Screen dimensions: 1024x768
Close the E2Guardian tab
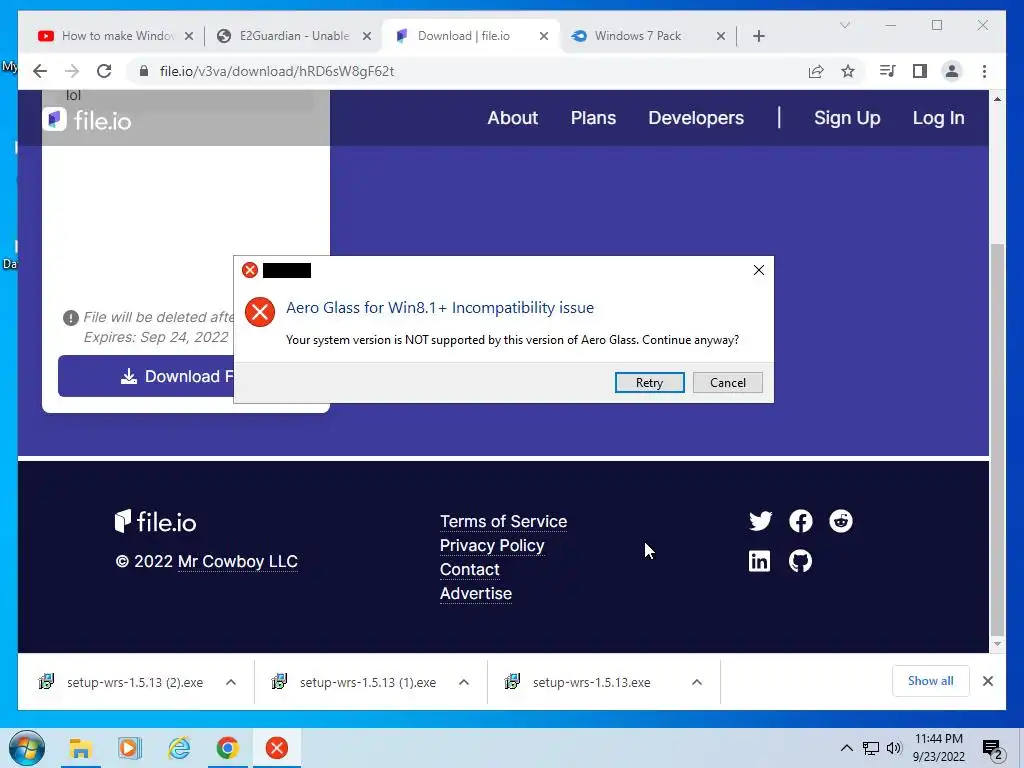click(x=366, y=36)
